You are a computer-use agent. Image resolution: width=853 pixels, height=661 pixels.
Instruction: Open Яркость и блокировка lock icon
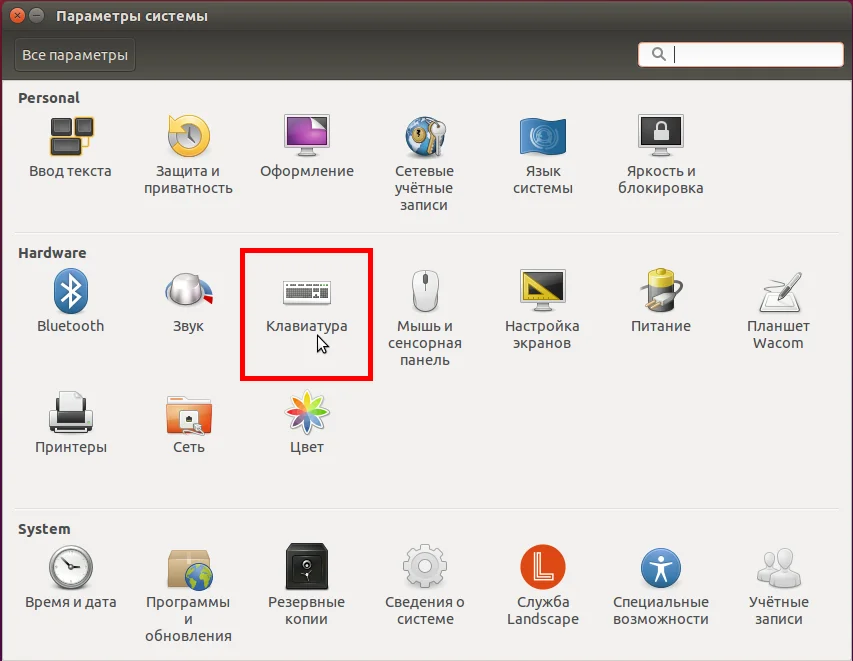coord(660,134)
